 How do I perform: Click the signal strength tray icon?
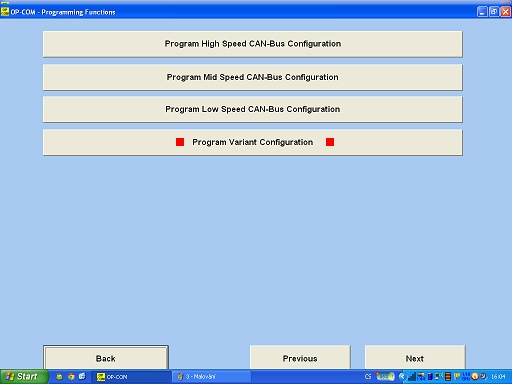pos(412,377)
